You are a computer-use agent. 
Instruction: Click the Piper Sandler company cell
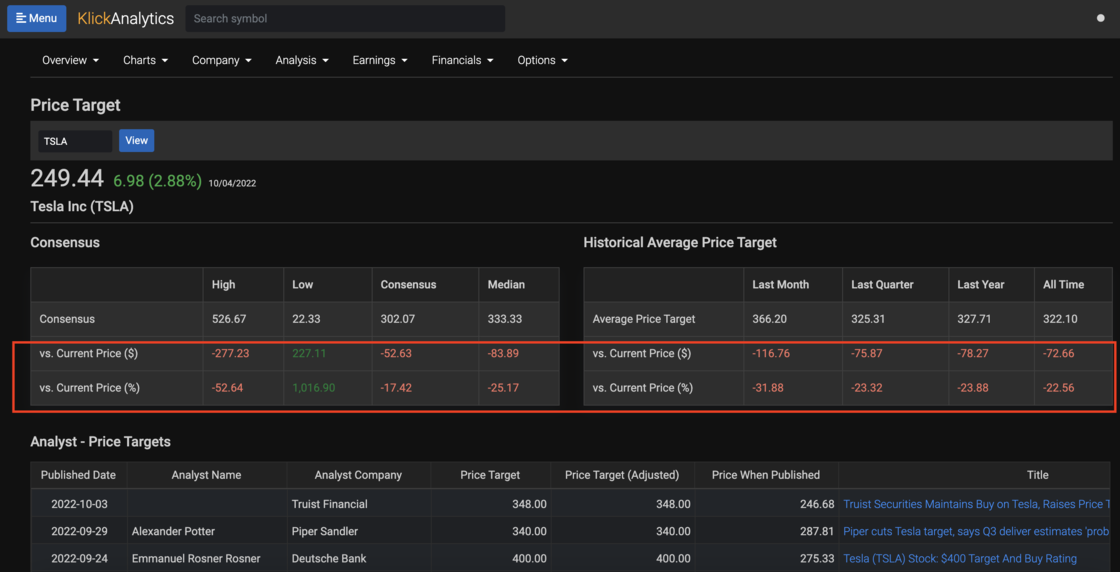tap(325, 531)
